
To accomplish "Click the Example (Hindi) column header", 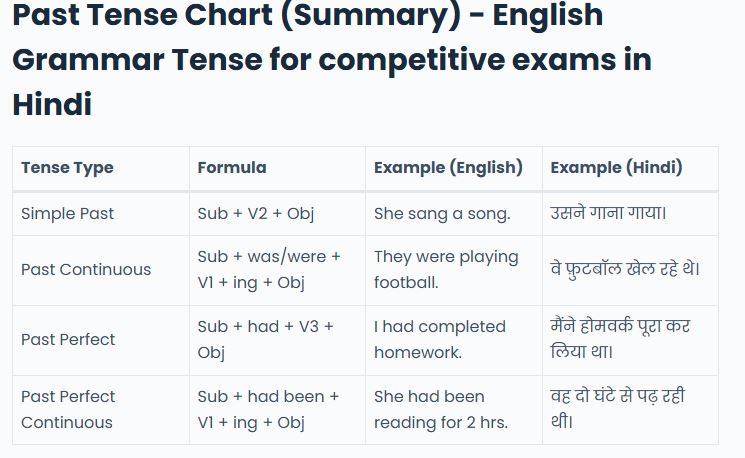I will (616, 167).
